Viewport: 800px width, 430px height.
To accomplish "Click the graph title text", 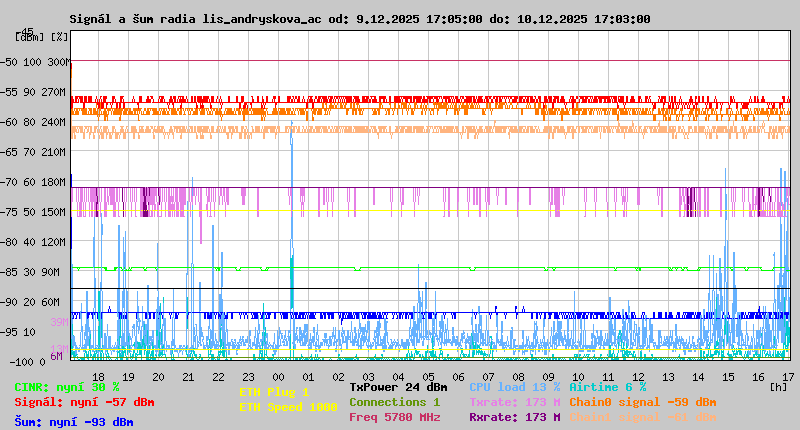I will 359,19.
